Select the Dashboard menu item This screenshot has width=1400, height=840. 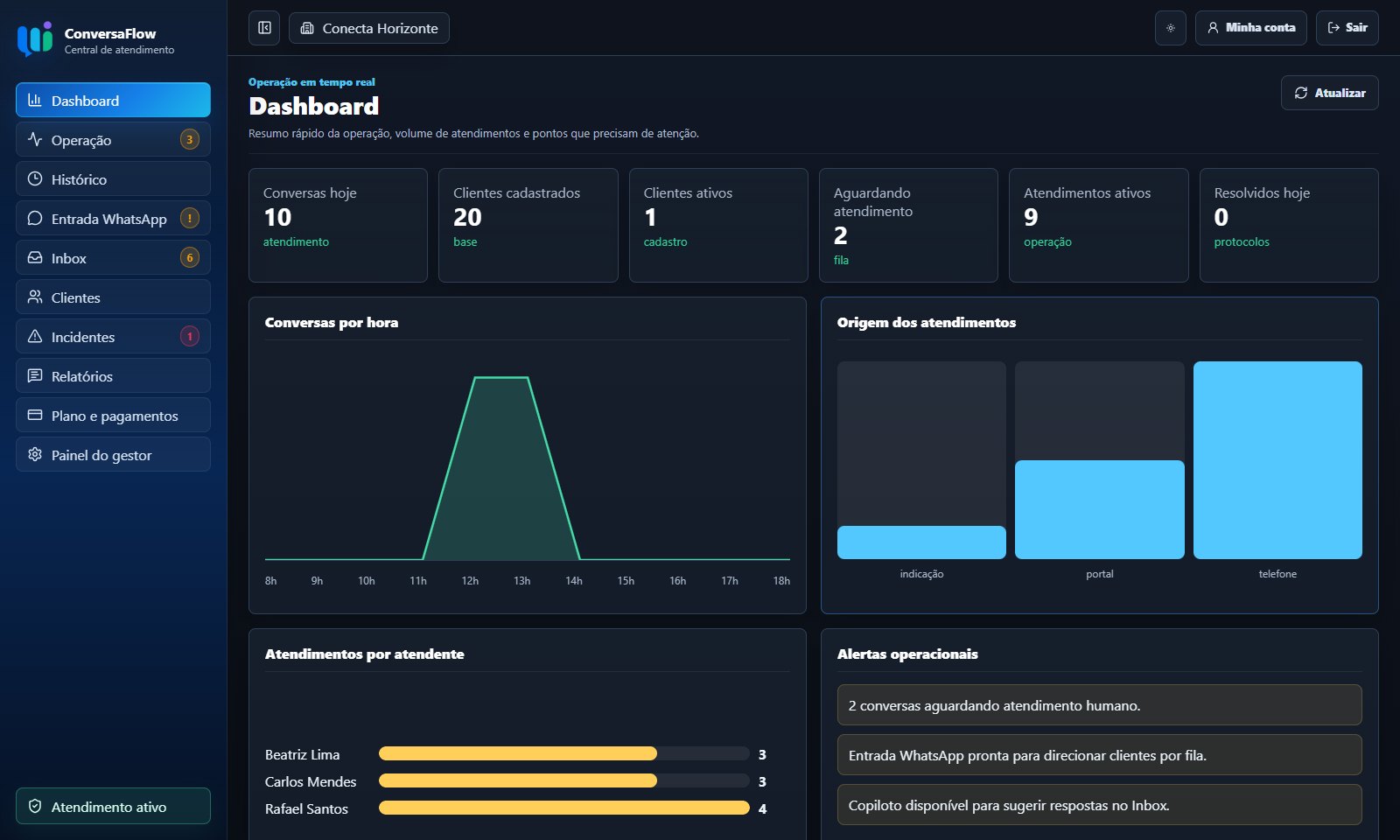pos(113,100)
